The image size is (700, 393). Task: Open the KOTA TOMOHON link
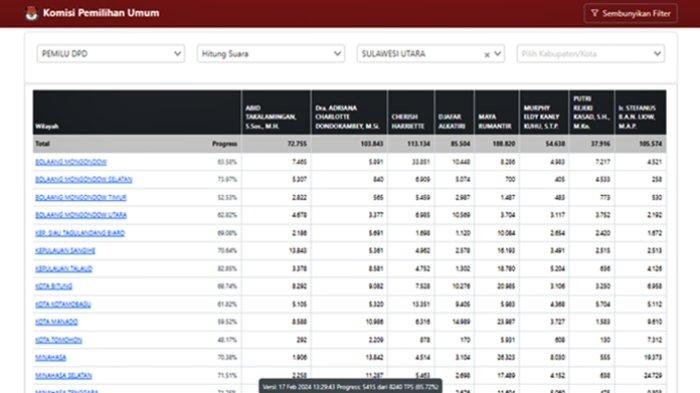[x=58, y=340]
